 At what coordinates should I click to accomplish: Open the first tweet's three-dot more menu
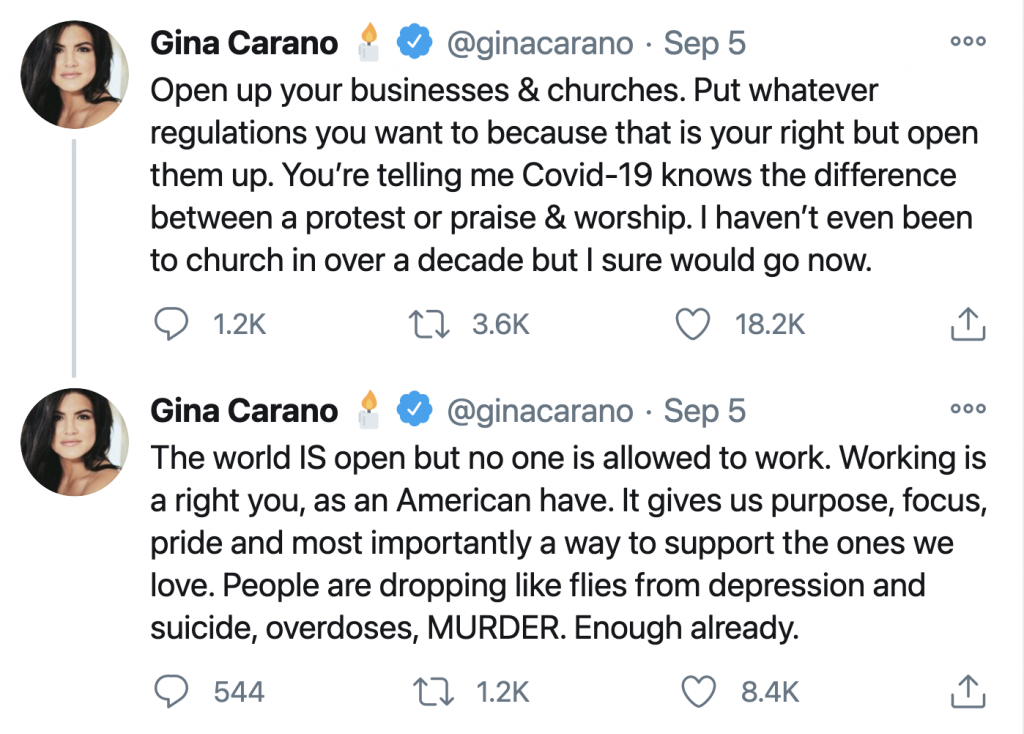point(968,41)
